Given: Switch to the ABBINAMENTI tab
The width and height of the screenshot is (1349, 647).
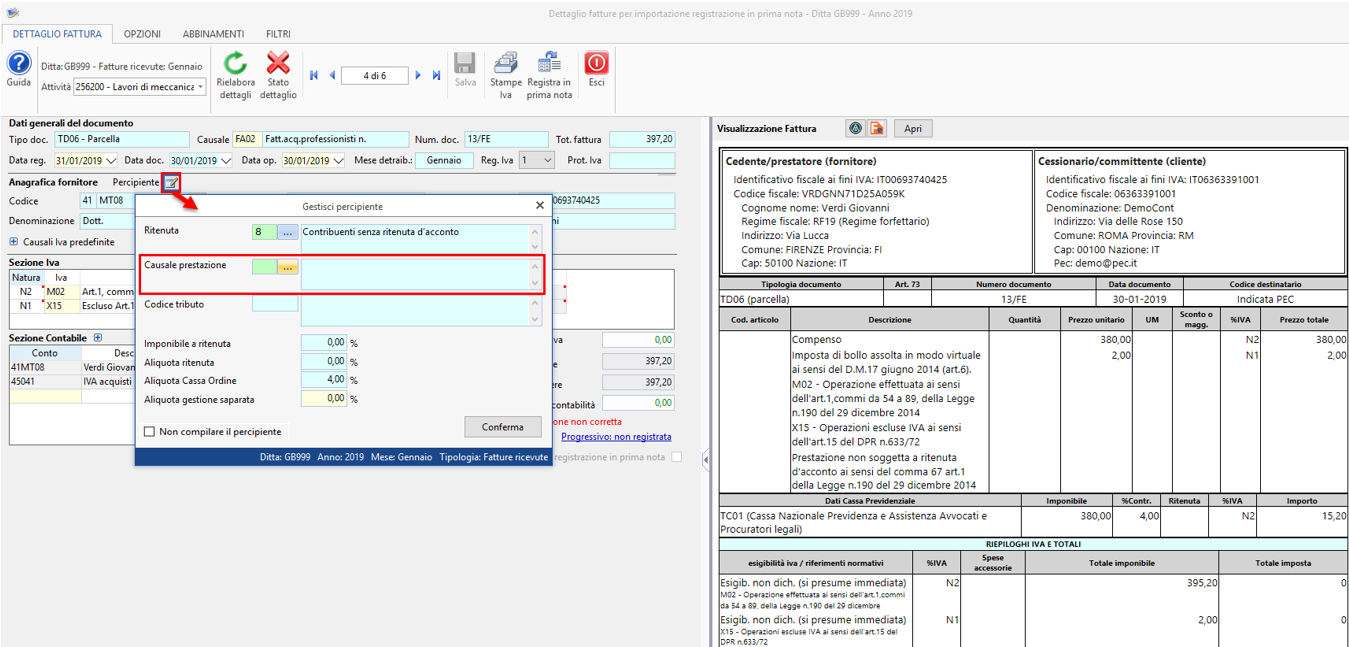Looking at the screenshot, I should tap(212, 34).
